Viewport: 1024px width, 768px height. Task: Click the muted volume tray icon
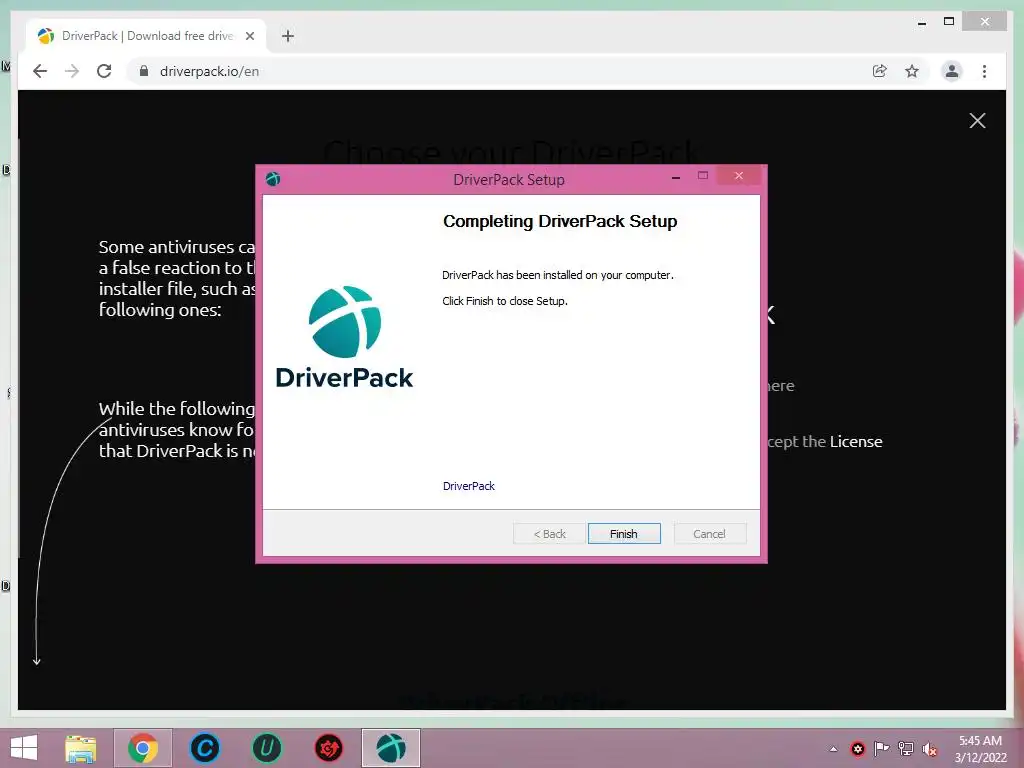pyautogui.click(x=930, y=749)
